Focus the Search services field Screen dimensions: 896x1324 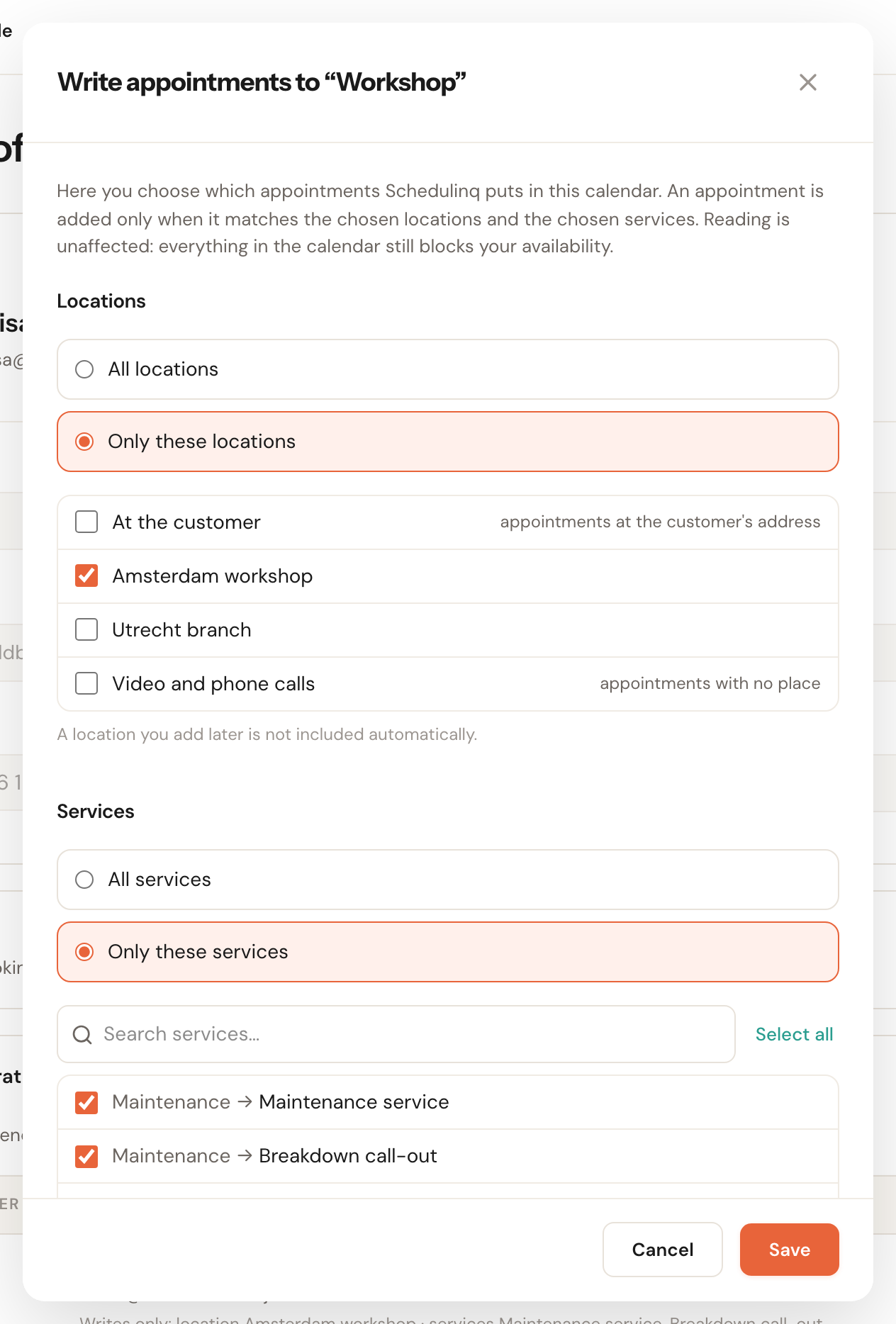point(396,1034)
